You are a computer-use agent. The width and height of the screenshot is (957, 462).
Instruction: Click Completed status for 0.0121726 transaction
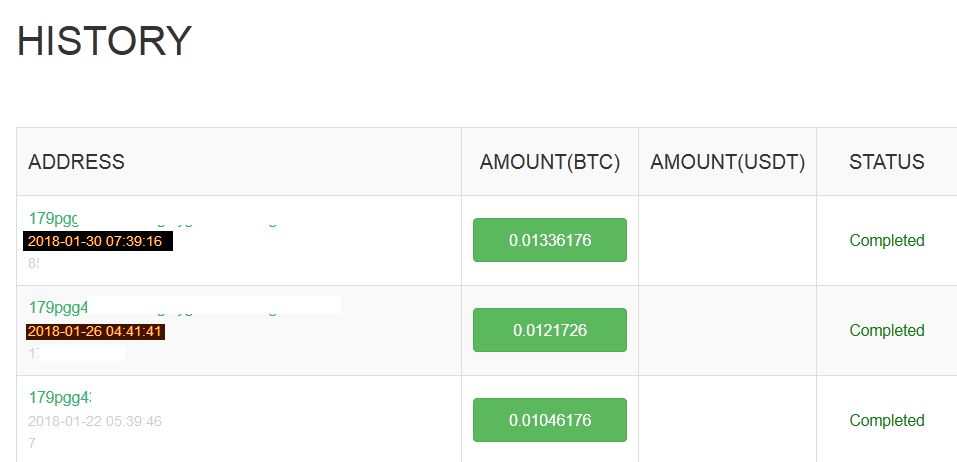tap(887, 330)
